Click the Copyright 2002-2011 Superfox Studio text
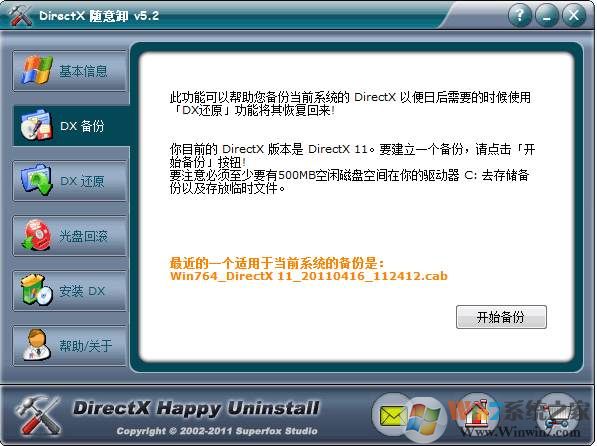 [217, 431]
